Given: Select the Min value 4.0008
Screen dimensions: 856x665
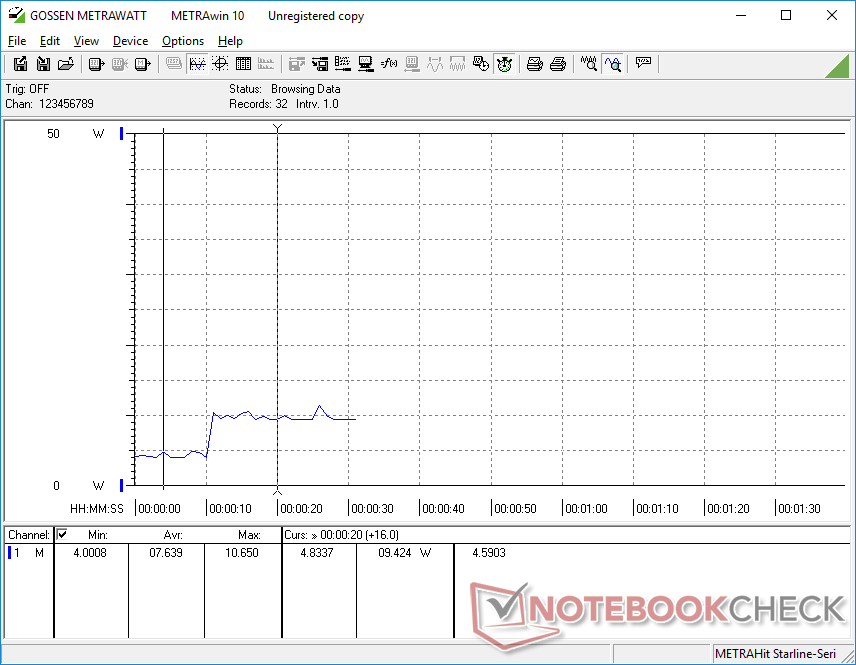Looking at the screenshot, I should tap(90, 553).
